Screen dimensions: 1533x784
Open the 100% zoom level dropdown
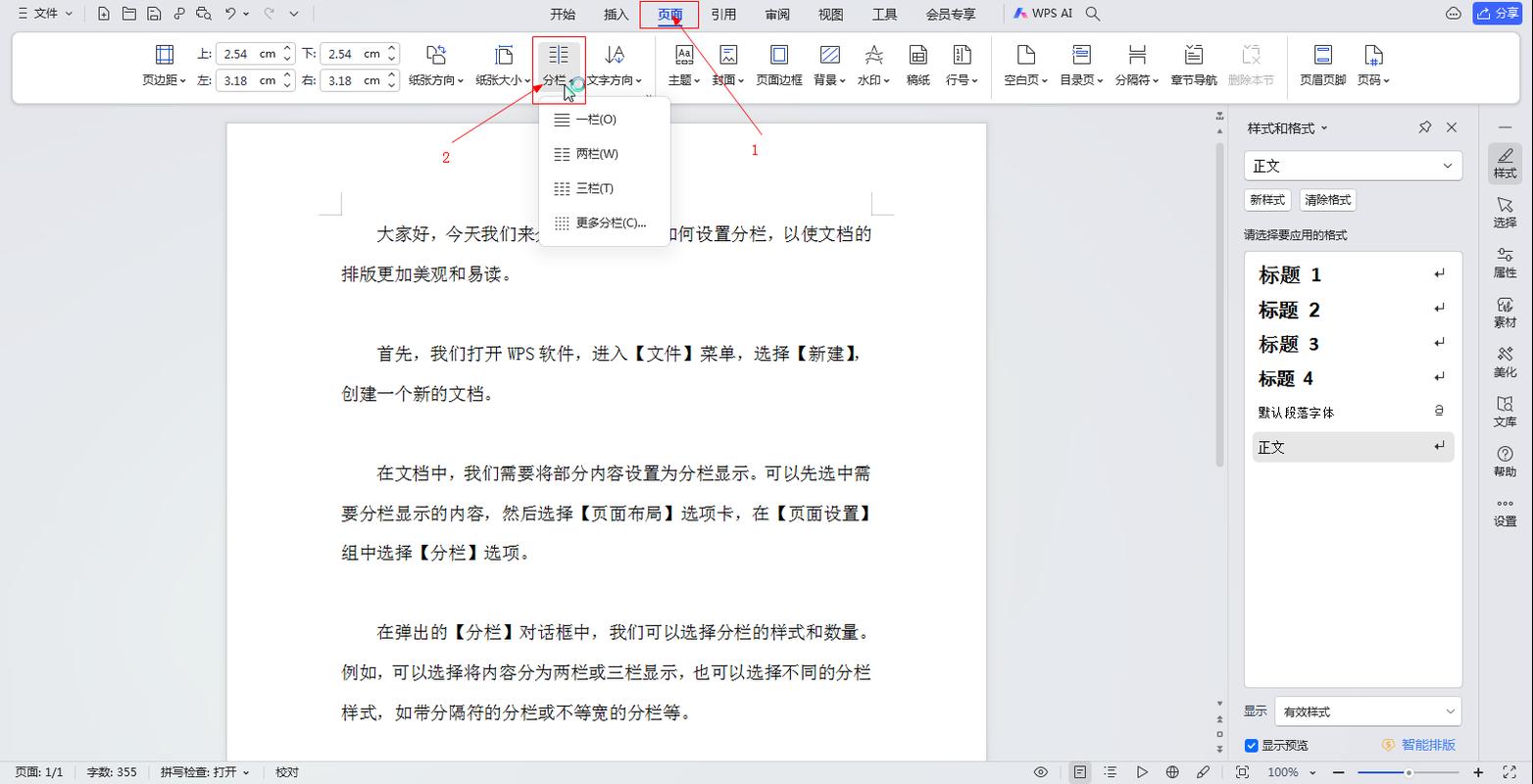pos(1290,772)
